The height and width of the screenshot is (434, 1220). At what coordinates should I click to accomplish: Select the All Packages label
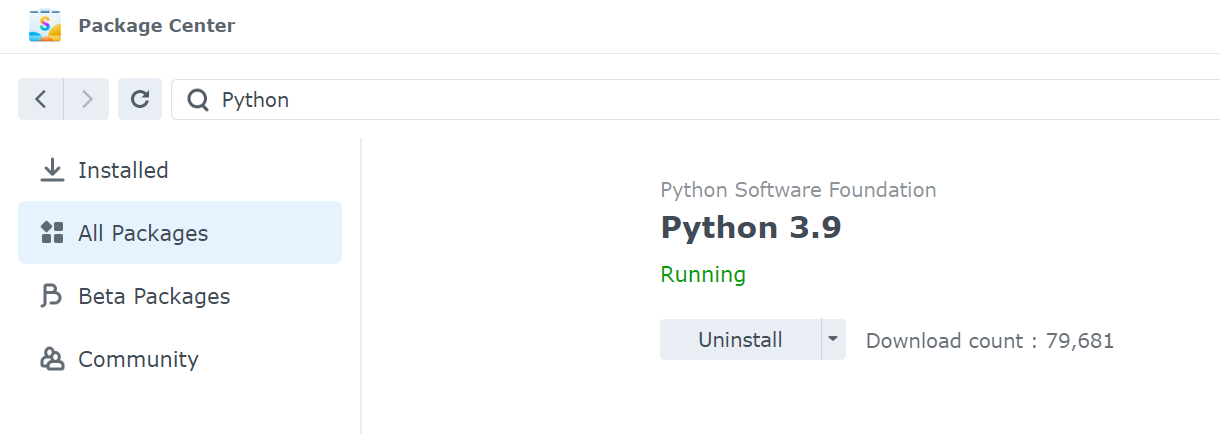143,233
